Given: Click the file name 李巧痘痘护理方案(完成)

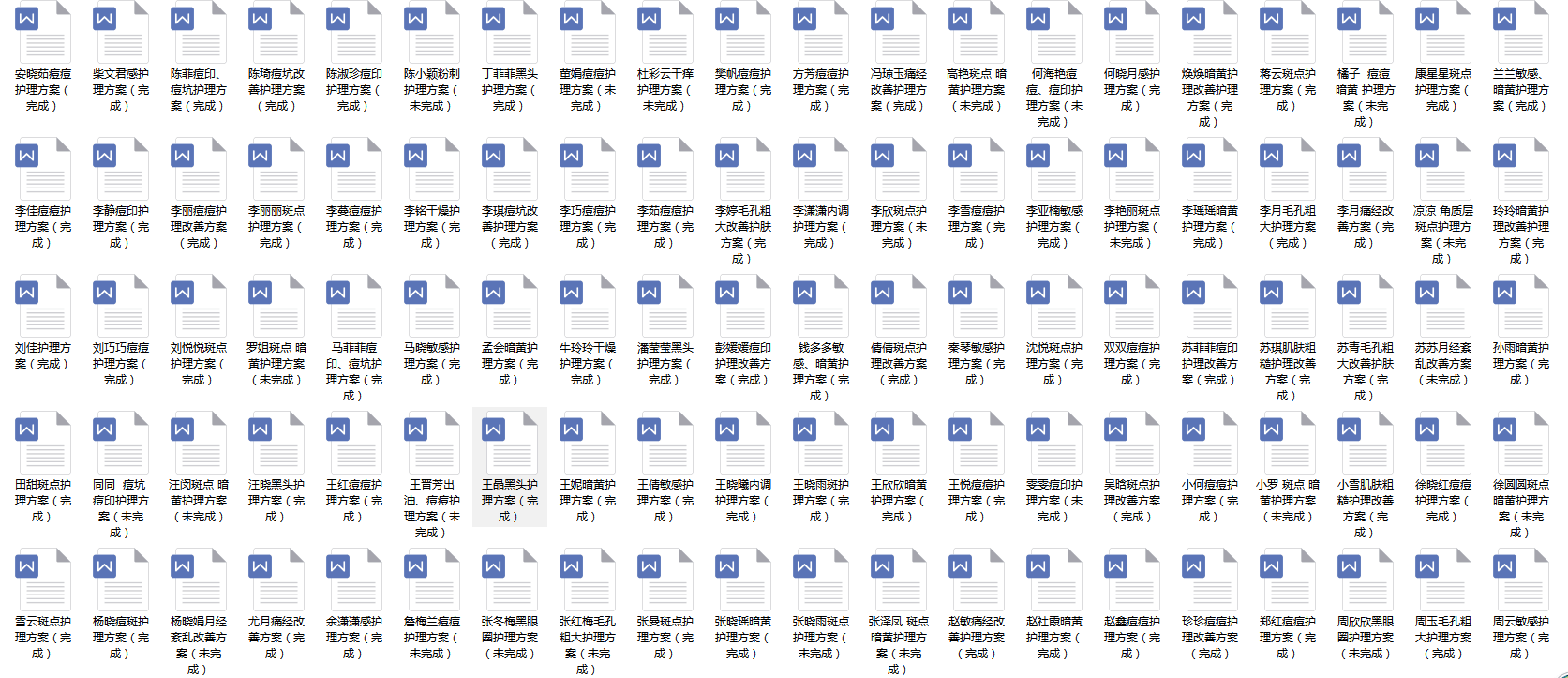Looking at the screenshot, I should pos(587,227).
